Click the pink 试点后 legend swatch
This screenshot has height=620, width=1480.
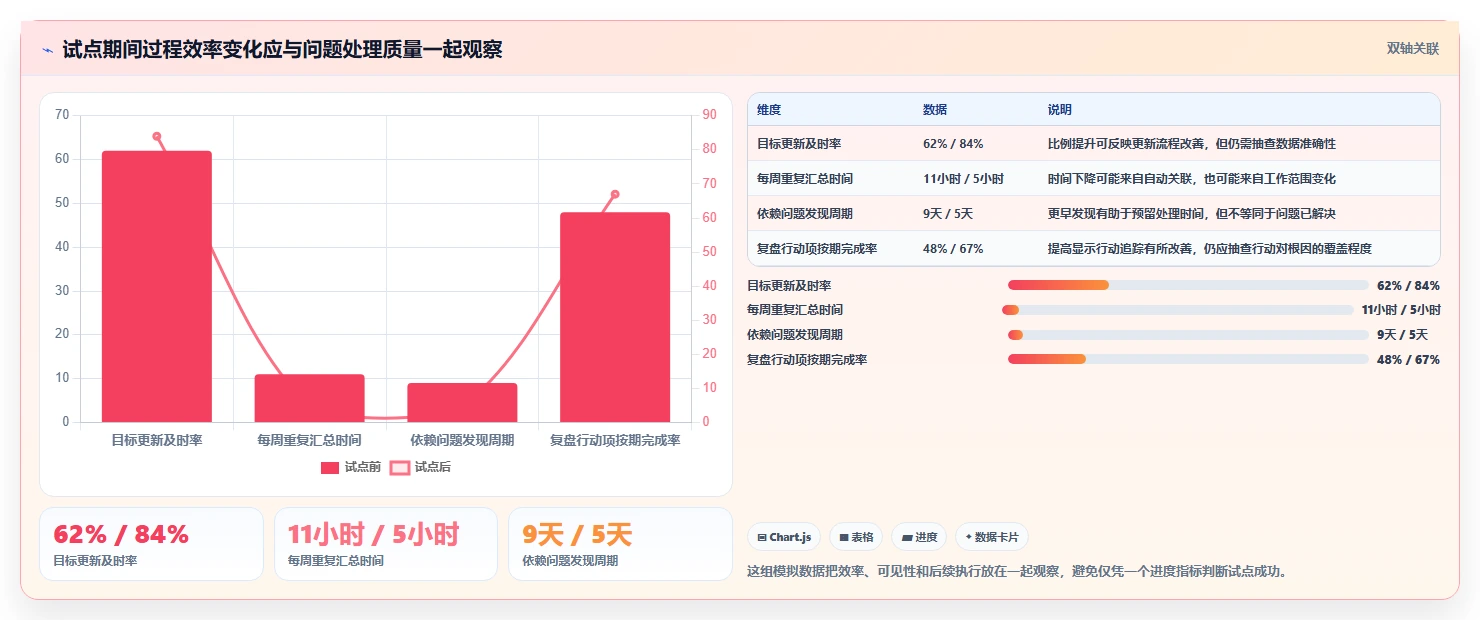(x=400, y=467)
